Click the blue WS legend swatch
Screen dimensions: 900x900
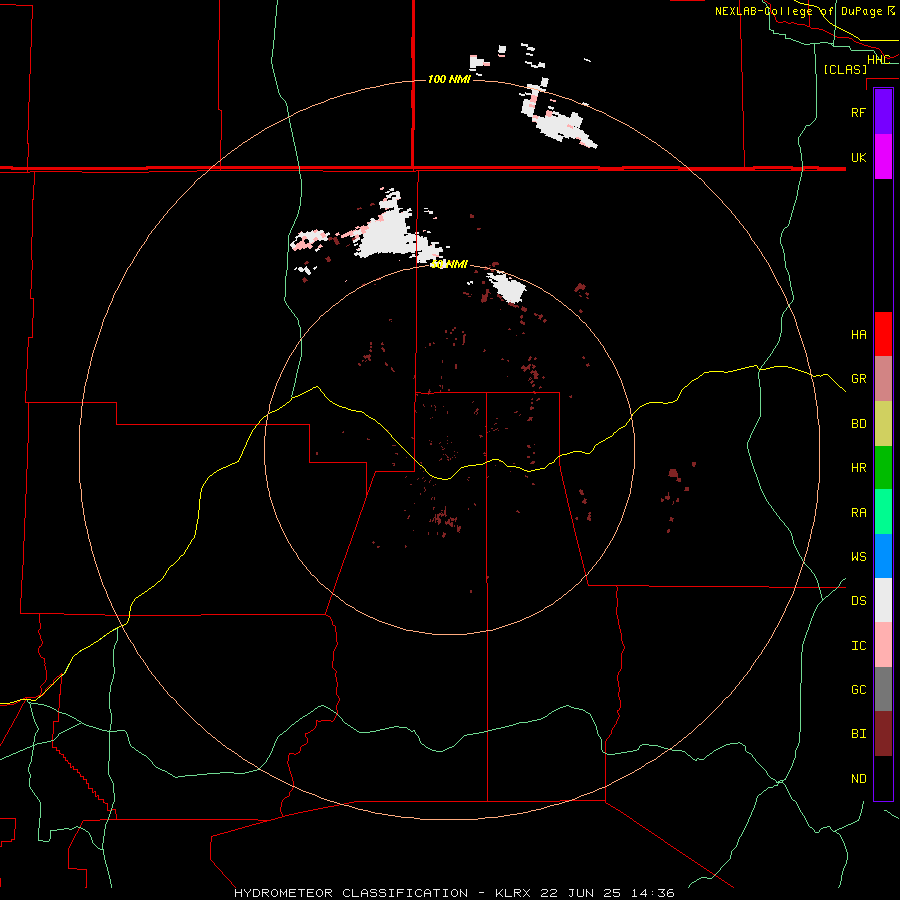(x=883, y=556)
